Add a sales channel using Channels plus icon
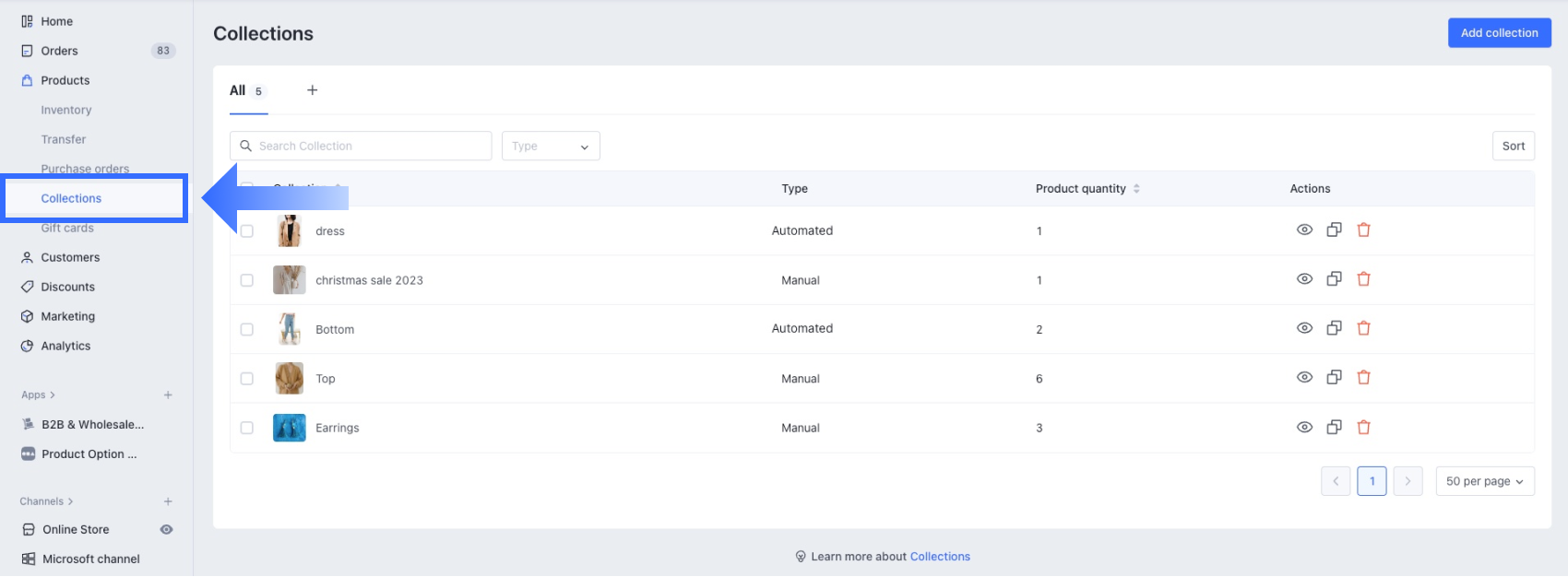This screenshot has height=577, width=1568. (168, 501)
